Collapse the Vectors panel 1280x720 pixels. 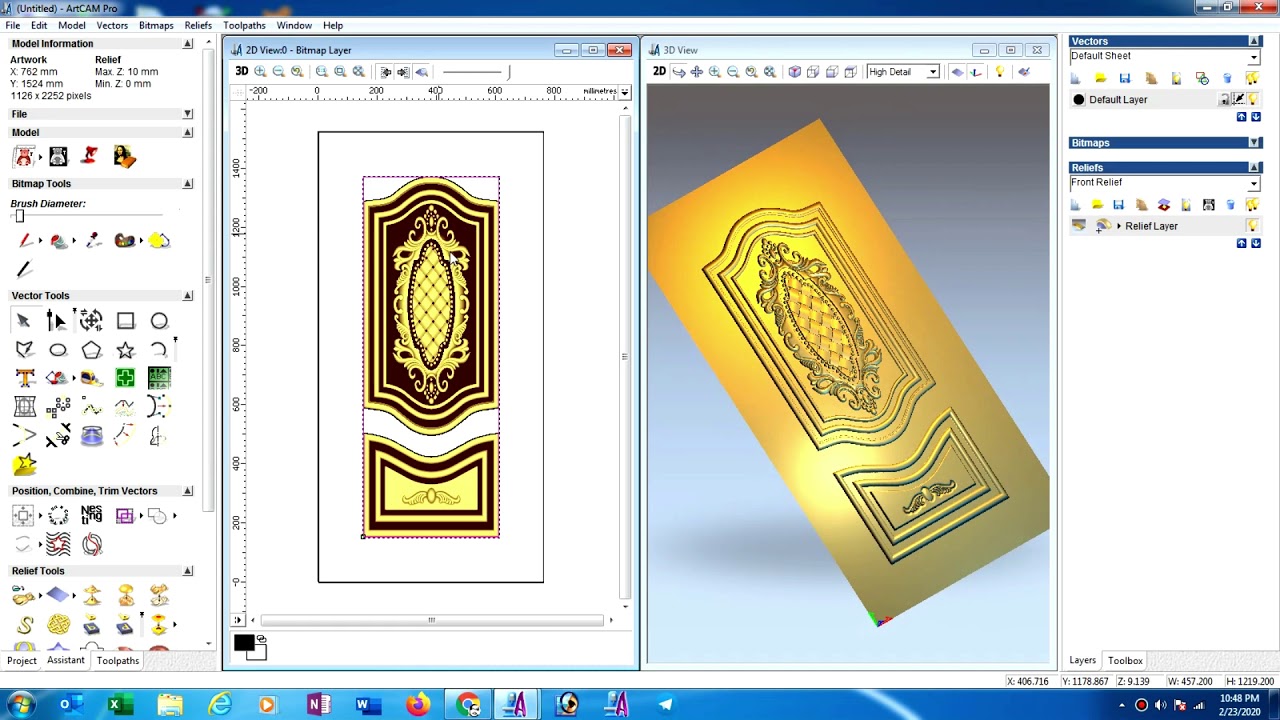tap(1254, 41)
